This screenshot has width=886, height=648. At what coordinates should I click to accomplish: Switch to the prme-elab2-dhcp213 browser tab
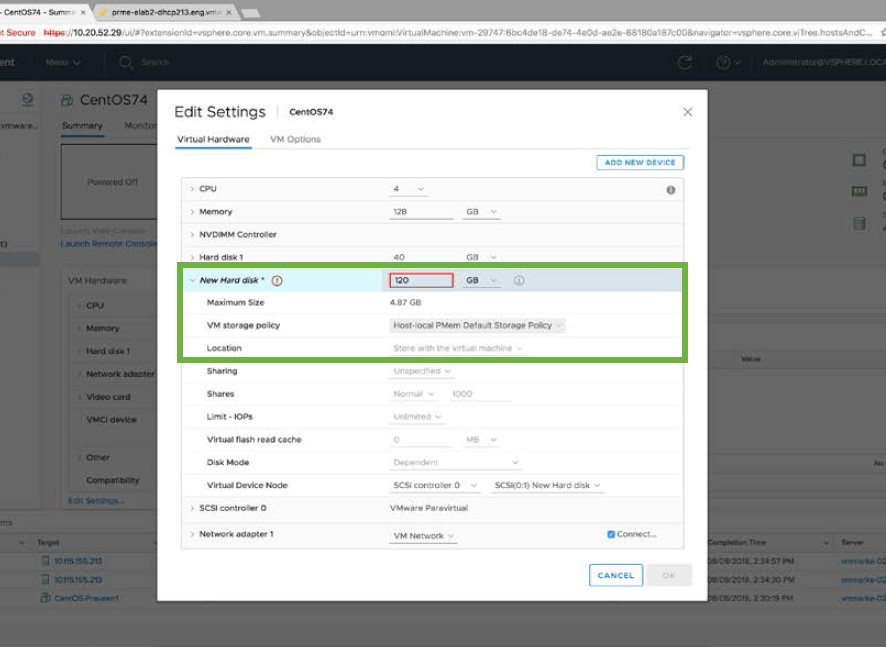coord(165,12)
